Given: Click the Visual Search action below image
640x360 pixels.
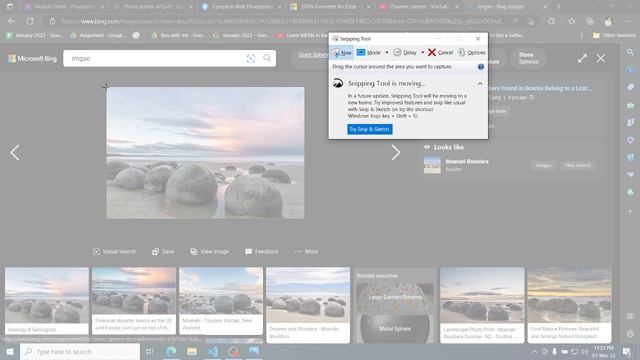Looking at the screenshot, I should tap(114, 251).
